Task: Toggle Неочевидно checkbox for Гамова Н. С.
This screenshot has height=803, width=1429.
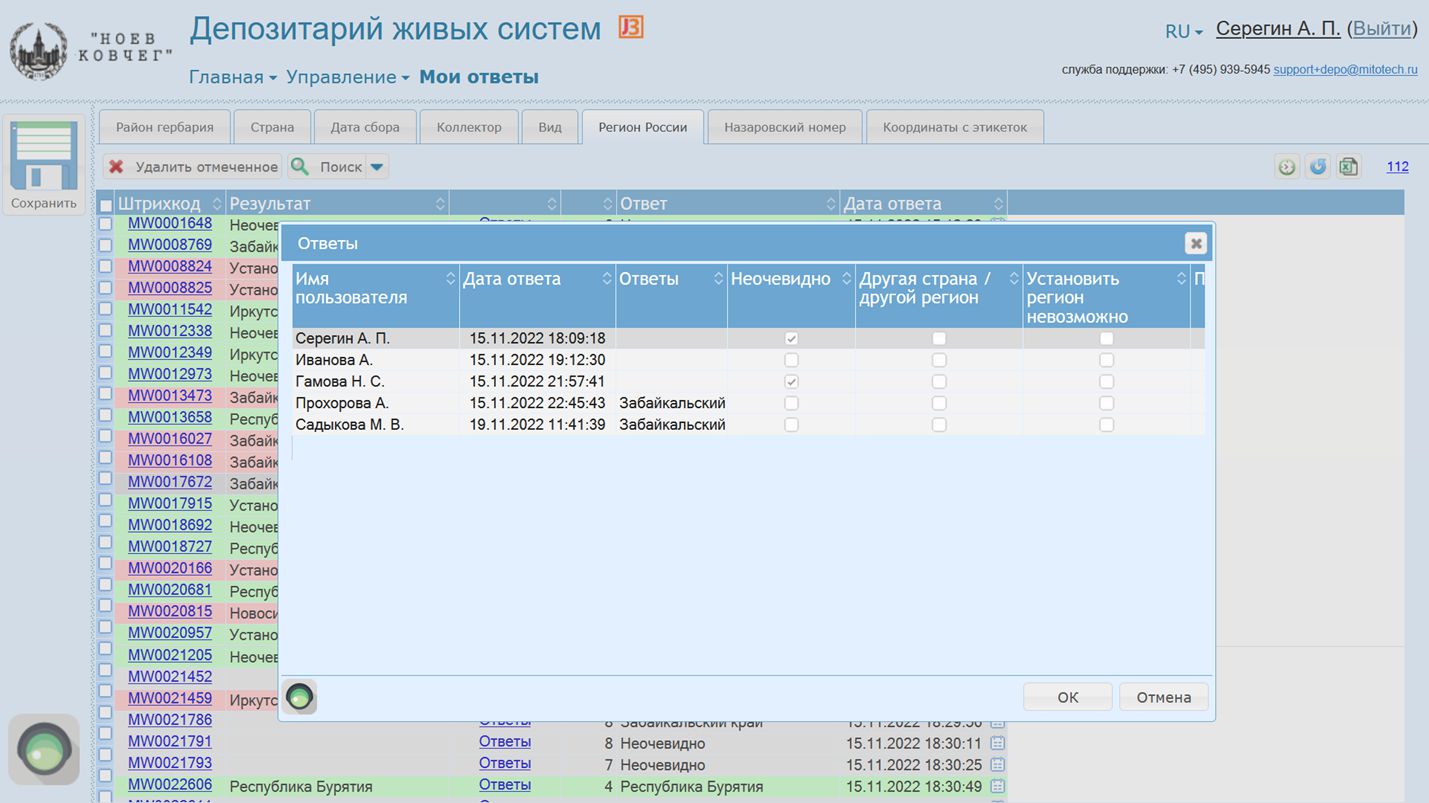Action: pos(791,382)
